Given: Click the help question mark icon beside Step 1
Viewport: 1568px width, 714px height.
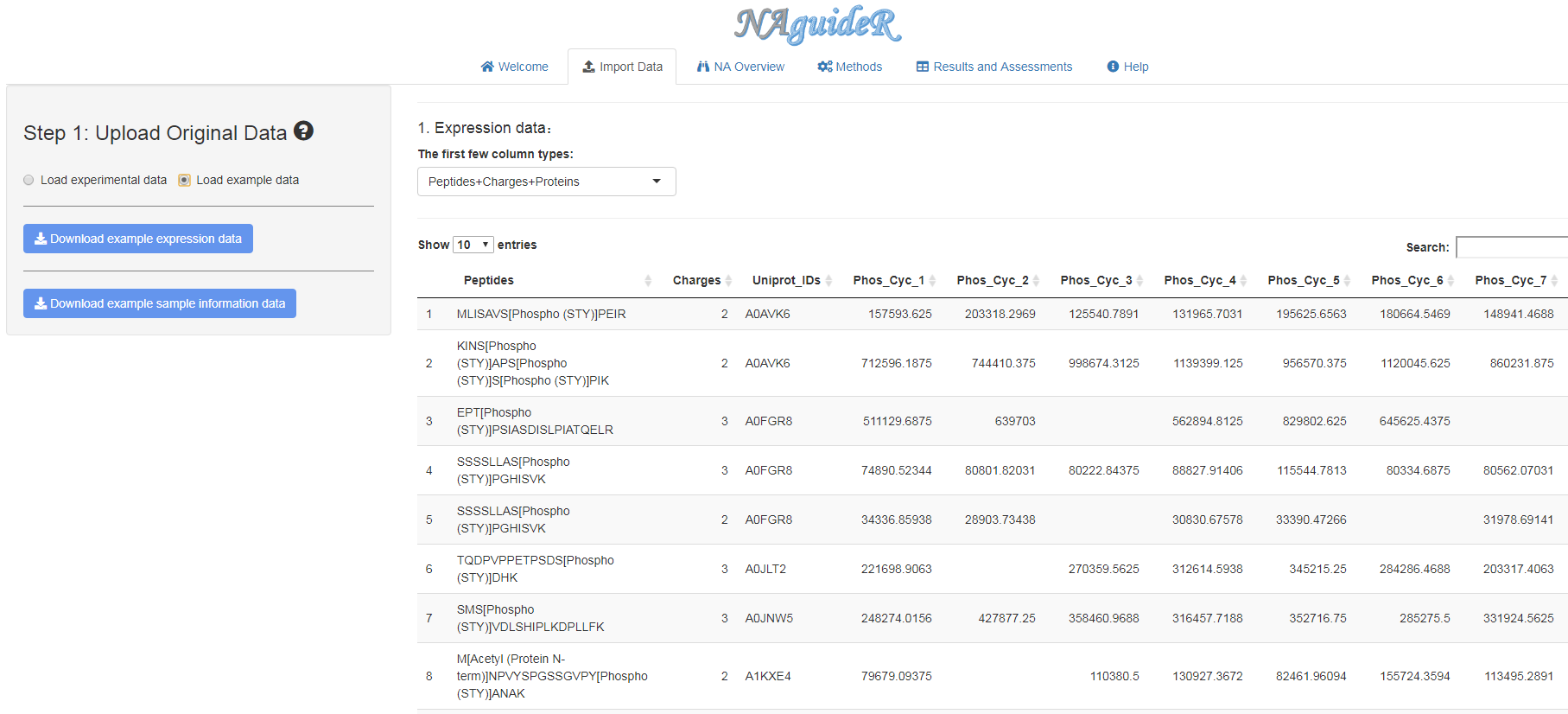Looking at the screenshot, I should pyautogui.click(x=303, y=131).
